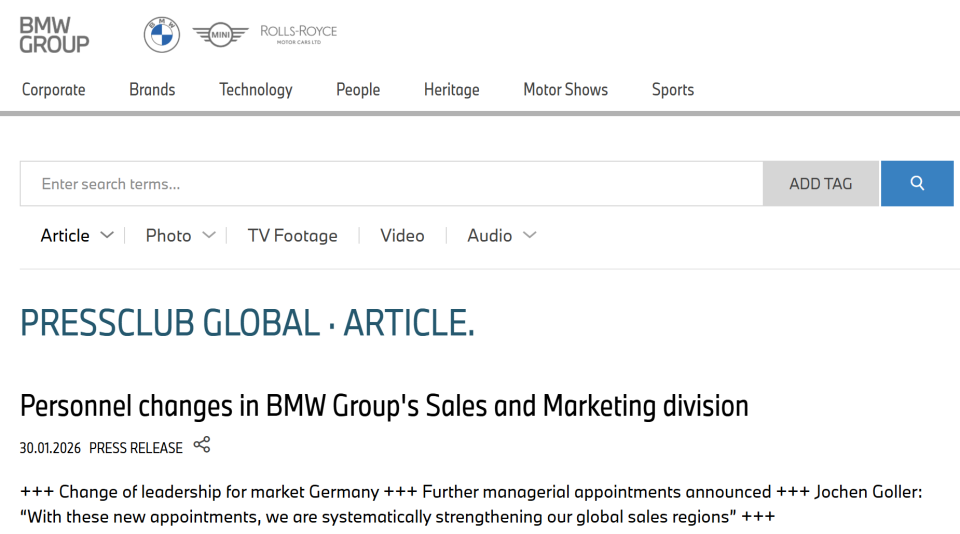Expand the Audio filter chevron
This screenshot has width=960, height=534.
530,235
